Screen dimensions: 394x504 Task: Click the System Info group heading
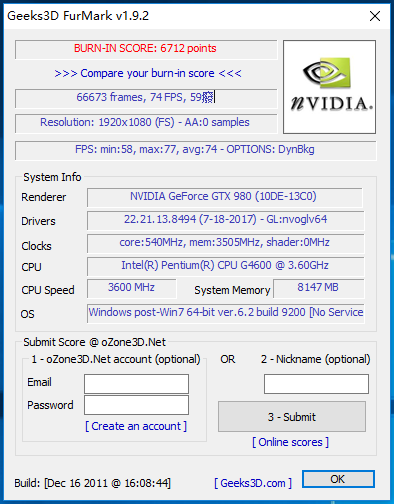coord(52,177)
